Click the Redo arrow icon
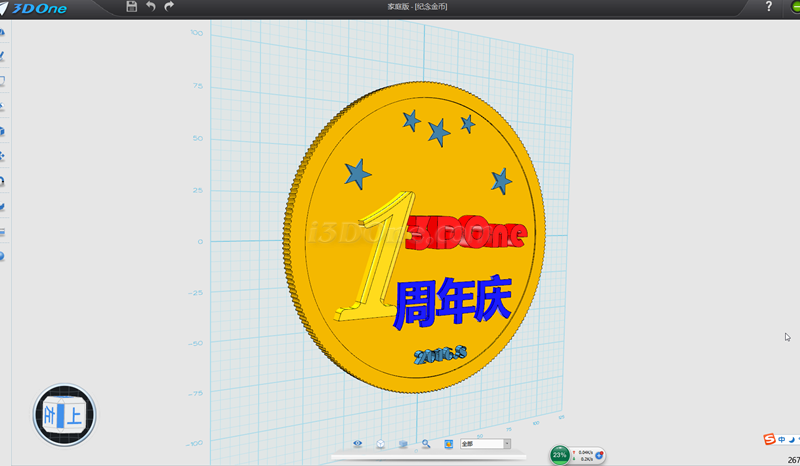Image resolution: width=800 pixels, height=466 pixels. click(x=169, y=7)
